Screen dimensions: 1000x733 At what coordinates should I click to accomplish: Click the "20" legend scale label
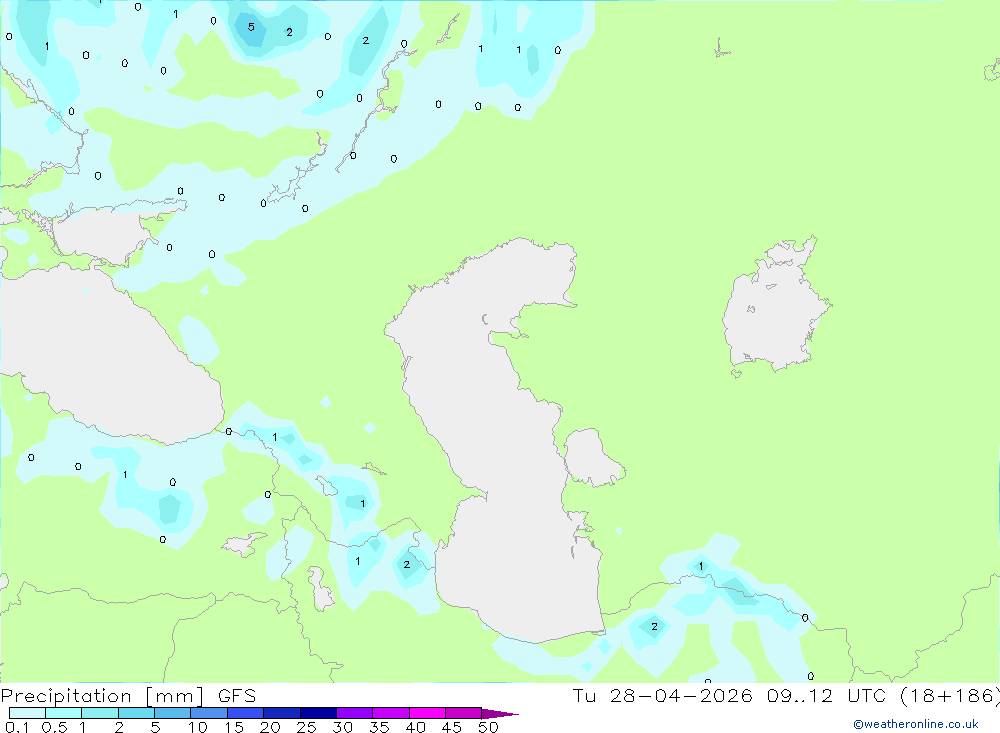click(x=270, y=727)
